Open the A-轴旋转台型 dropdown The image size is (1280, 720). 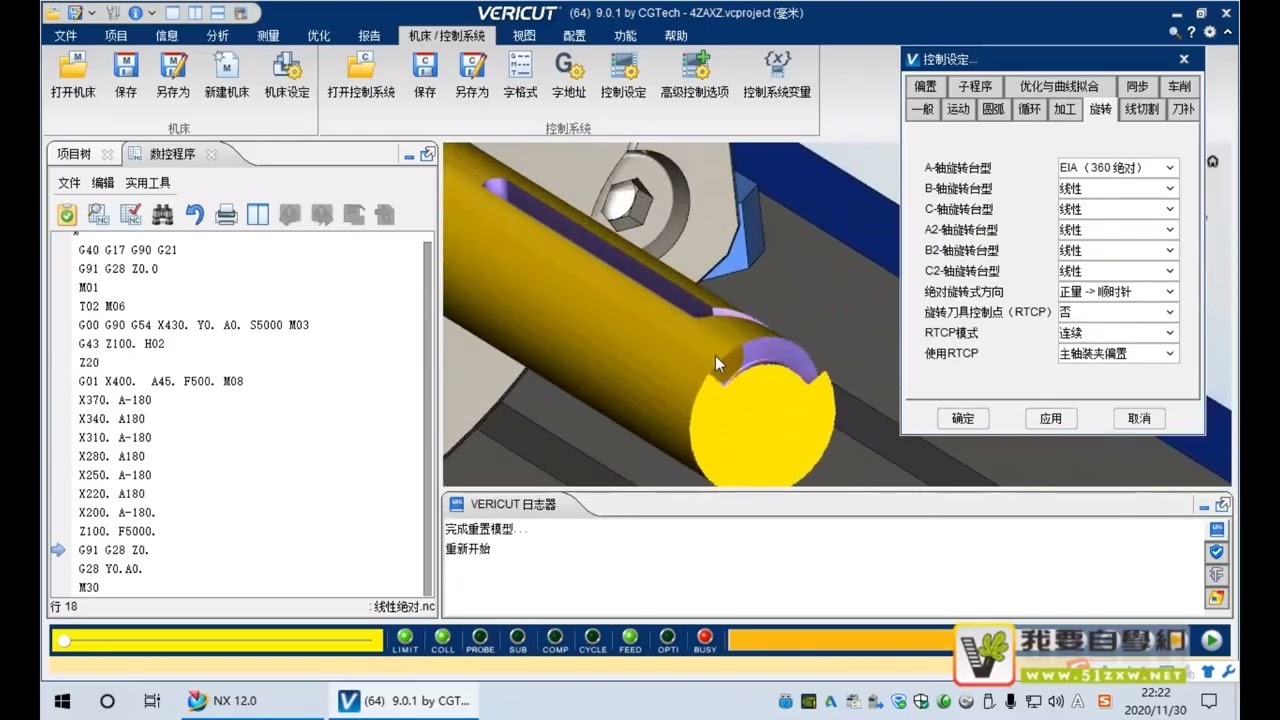[1118, 168]
